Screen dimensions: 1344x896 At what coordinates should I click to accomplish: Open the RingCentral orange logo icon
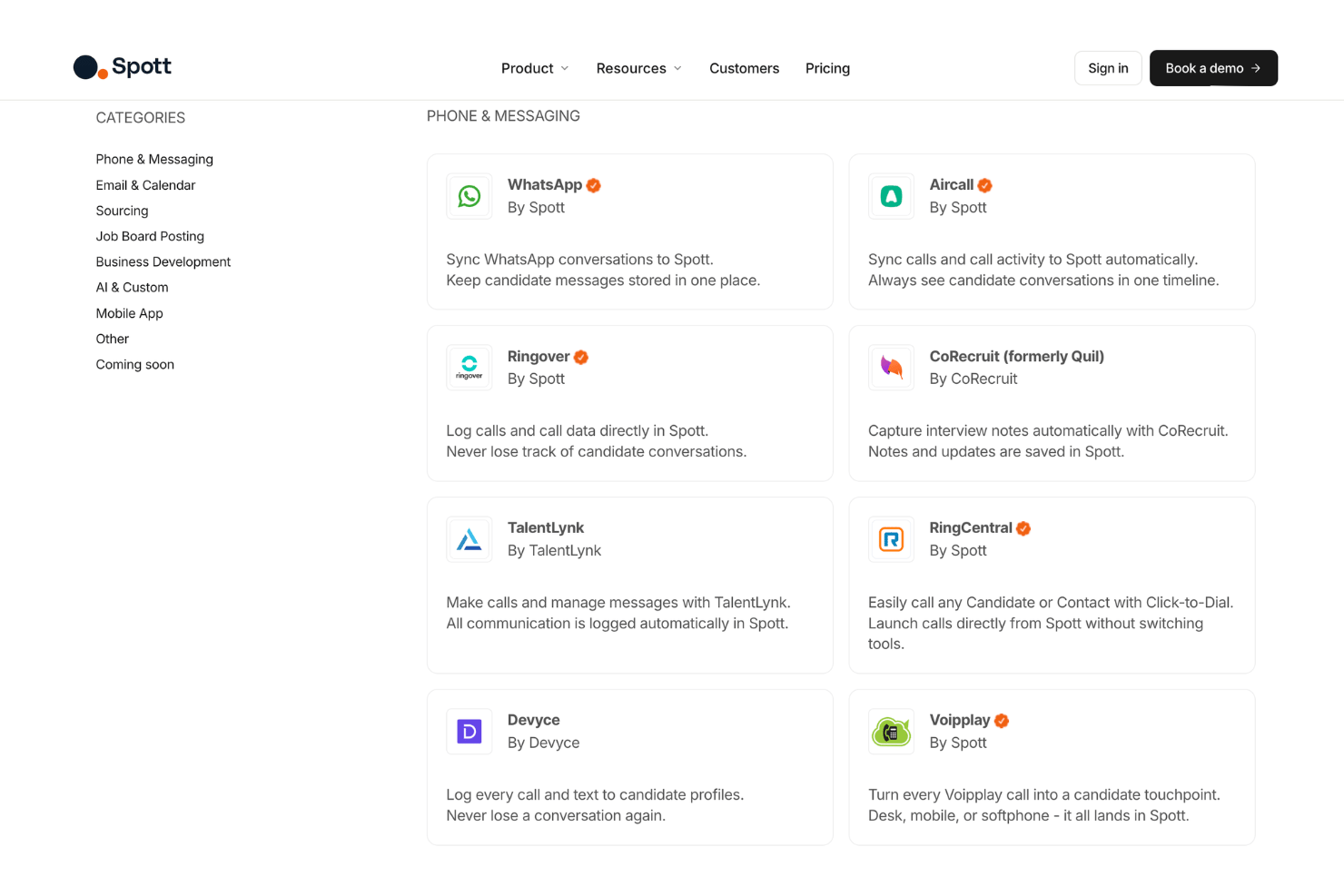(x=891, y=539)
